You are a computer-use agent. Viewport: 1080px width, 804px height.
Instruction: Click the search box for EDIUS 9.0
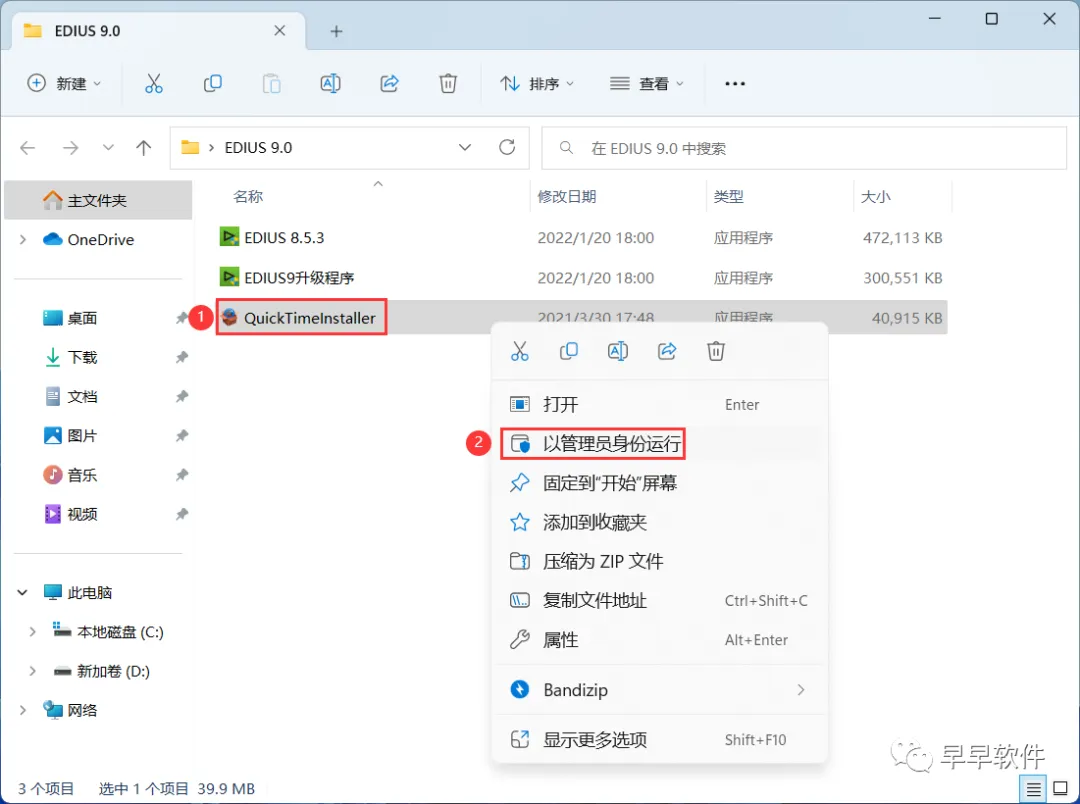pyautogui.click(x=804, y=148)
